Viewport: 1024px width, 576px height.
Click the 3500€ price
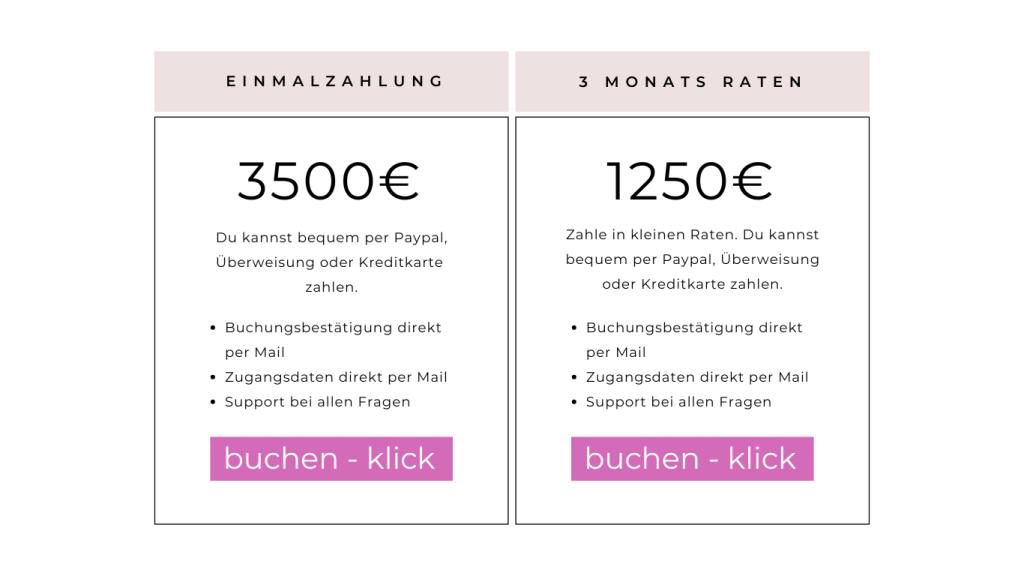328,182
